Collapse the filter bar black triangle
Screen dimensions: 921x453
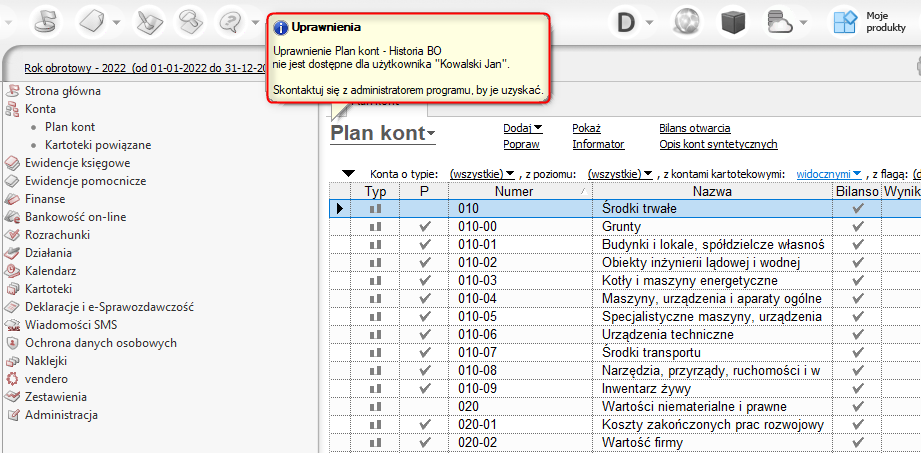[x=349, y=174]
